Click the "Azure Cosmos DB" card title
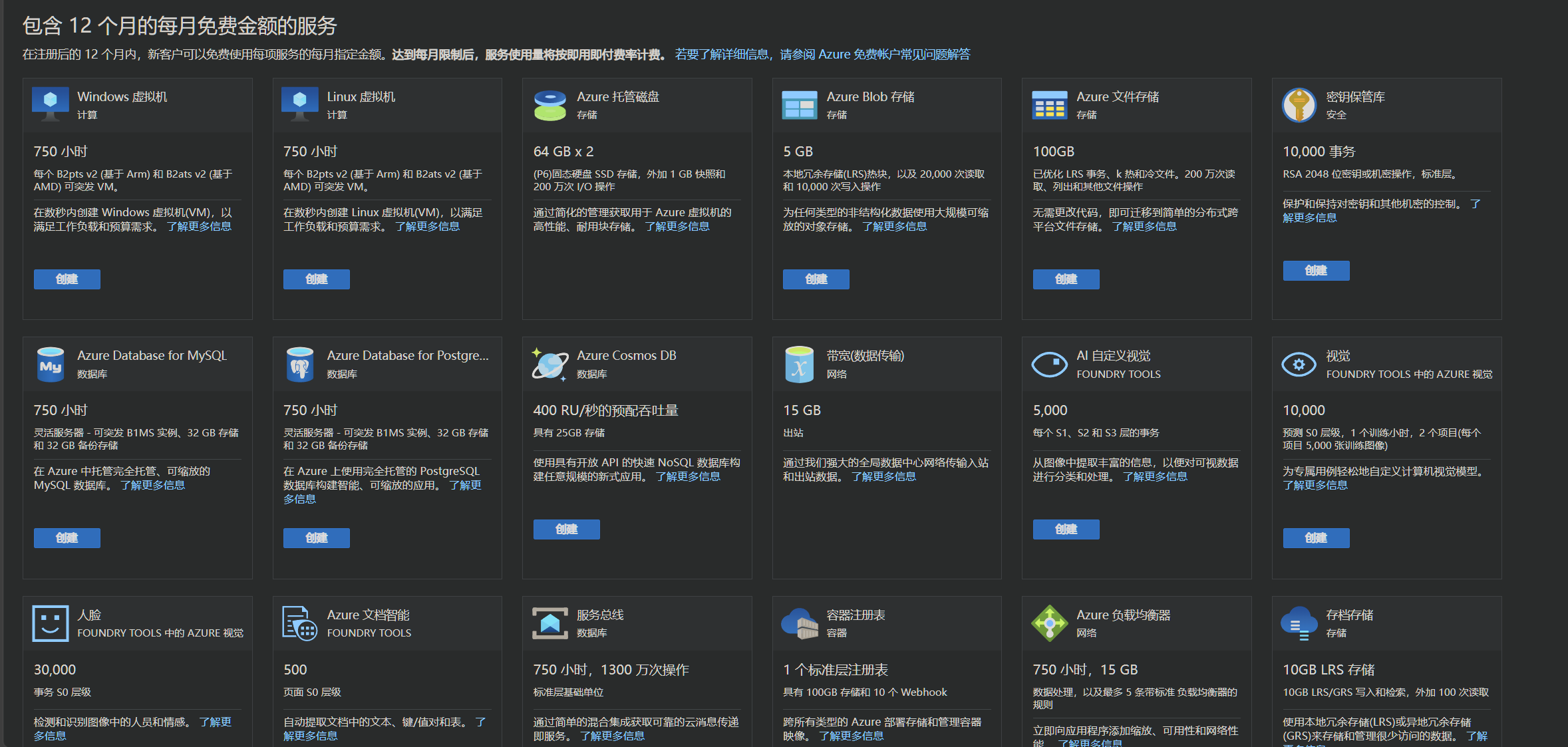Viewport: 1568px width, 747px height. pos(627,356)
